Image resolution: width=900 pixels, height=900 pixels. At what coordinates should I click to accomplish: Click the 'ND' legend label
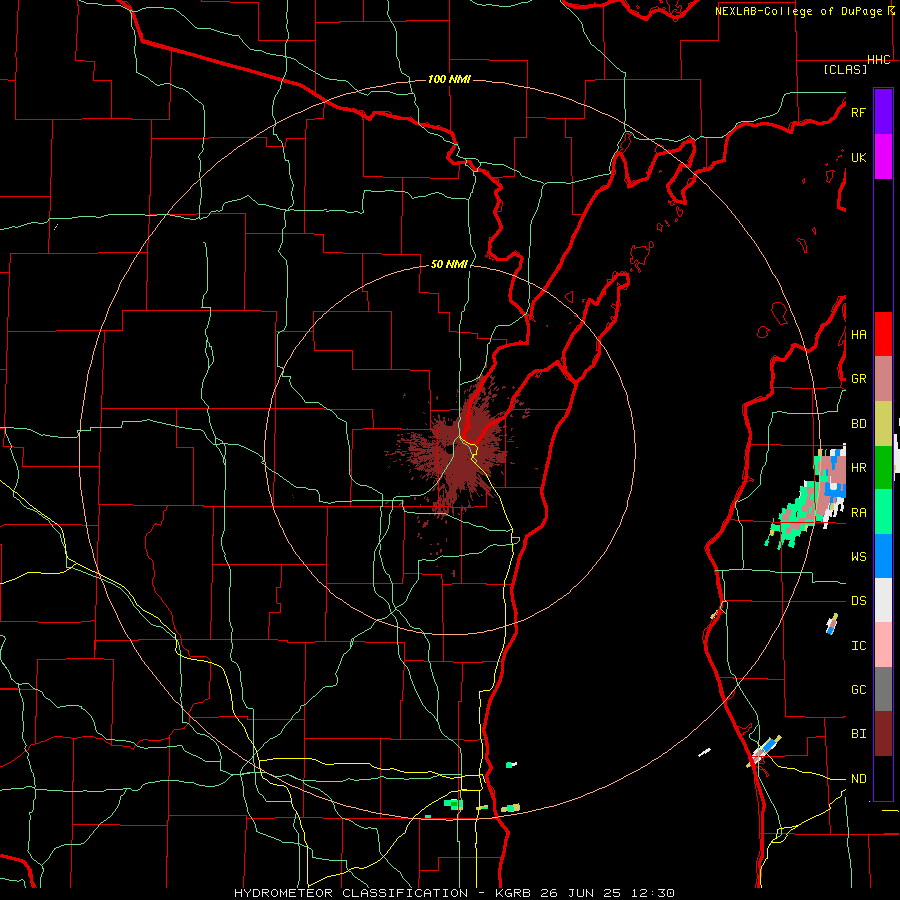tap(858, 778)
